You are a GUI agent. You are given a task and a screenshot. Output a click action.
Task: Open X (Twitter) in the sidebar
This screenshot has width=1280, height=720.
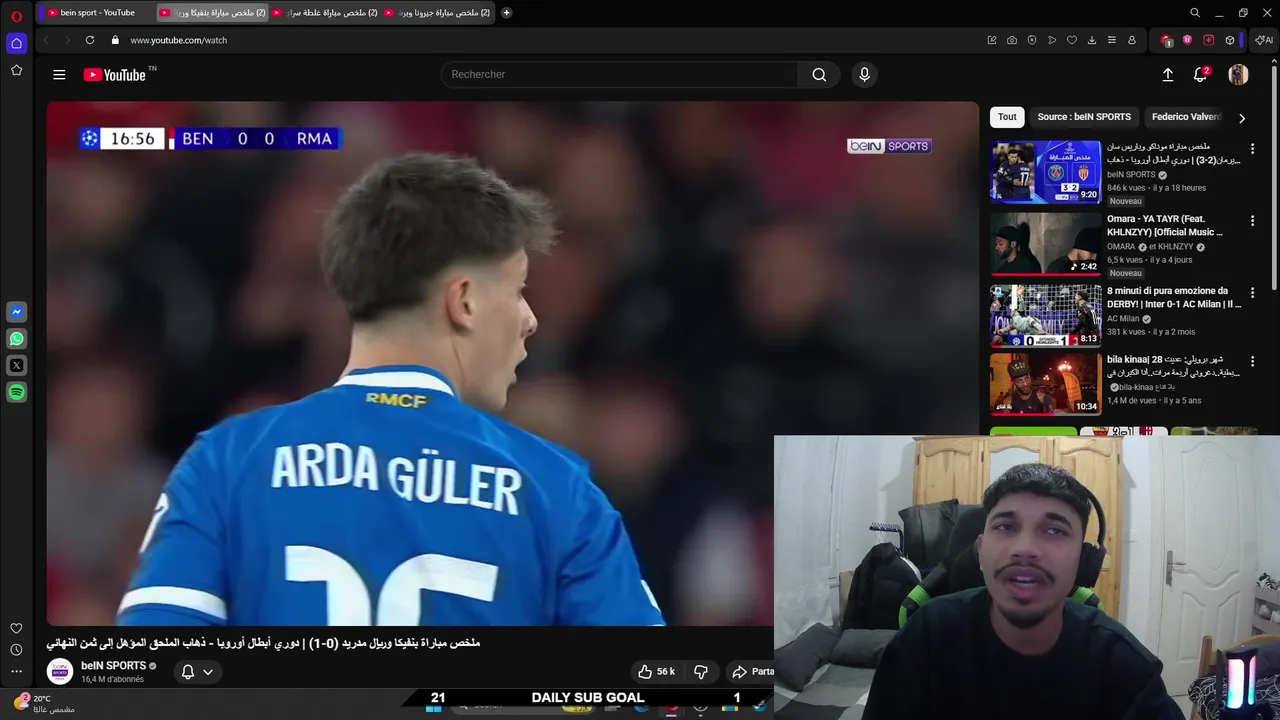16,366
